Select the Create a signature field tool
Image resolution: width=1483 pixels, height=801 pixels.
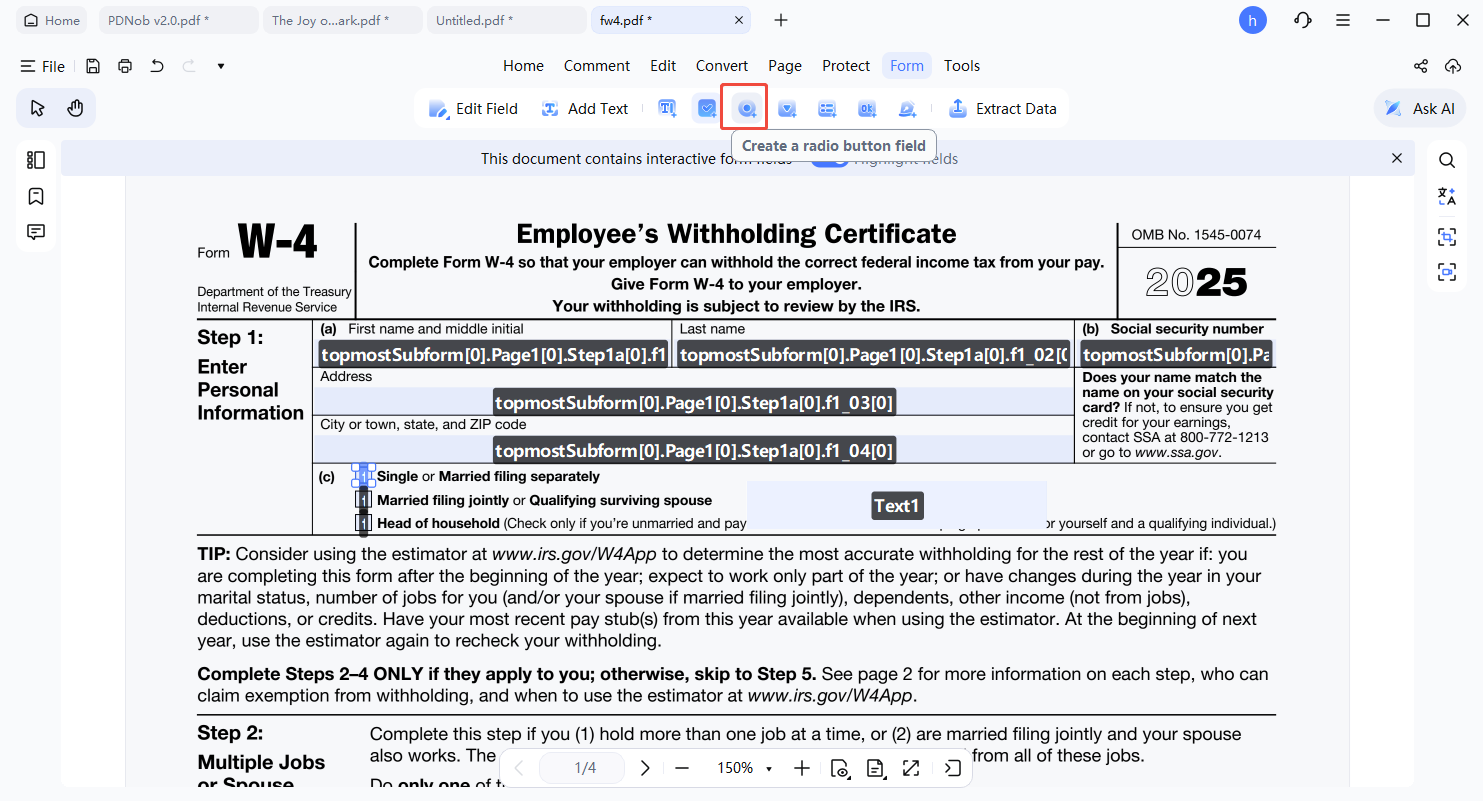pos(907,108)
